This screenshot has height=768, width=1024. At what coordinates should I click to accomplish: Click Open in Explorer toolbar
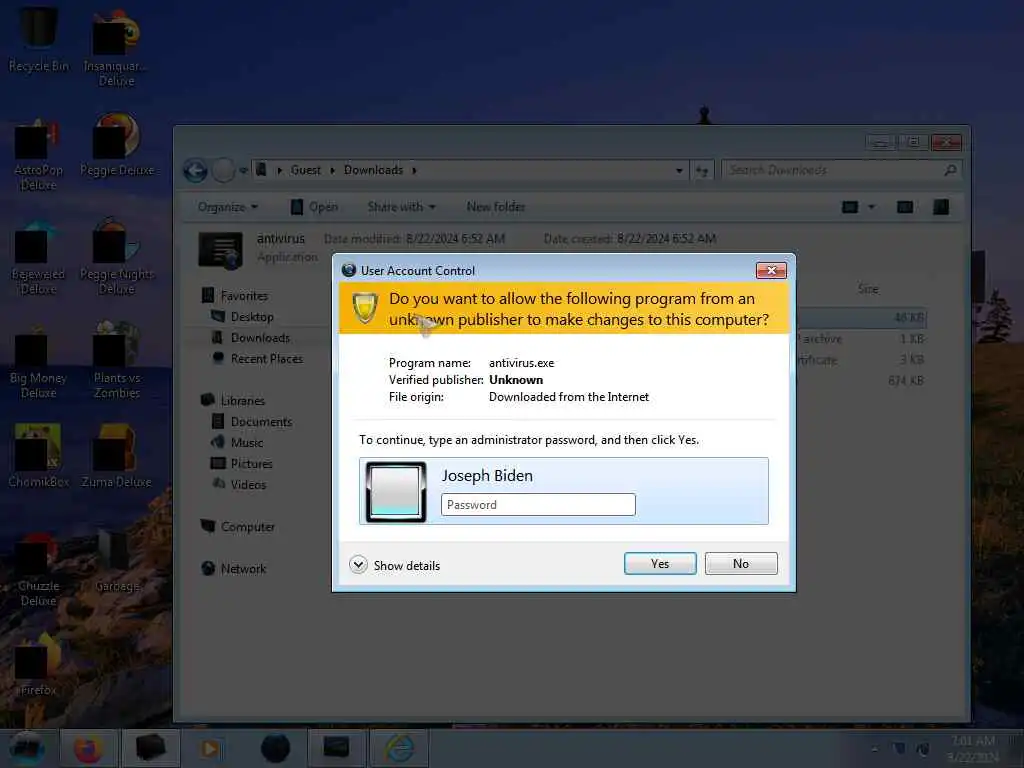314,207
